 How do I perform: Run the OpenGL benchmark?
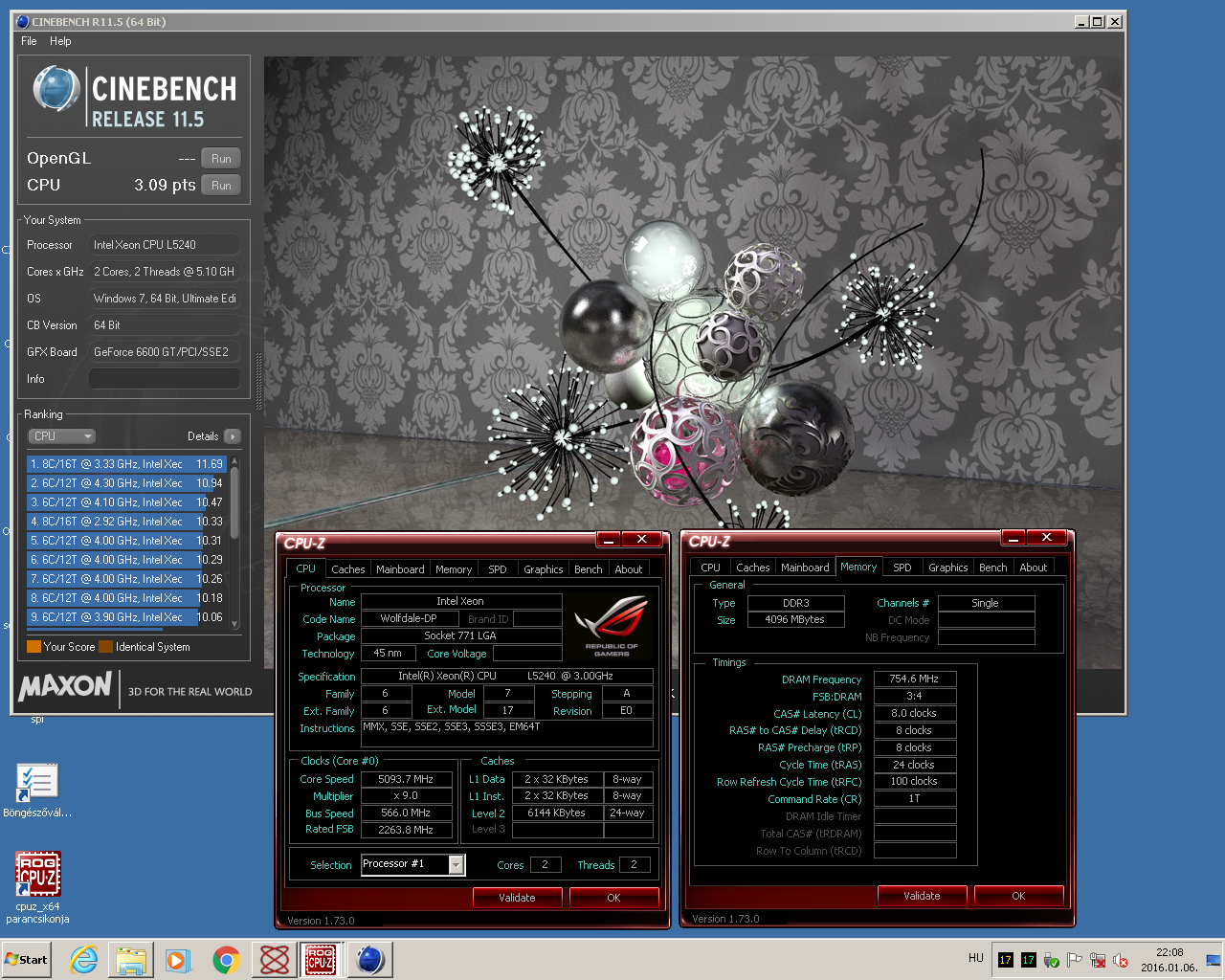pyautogui.click(x=221, y=159)
